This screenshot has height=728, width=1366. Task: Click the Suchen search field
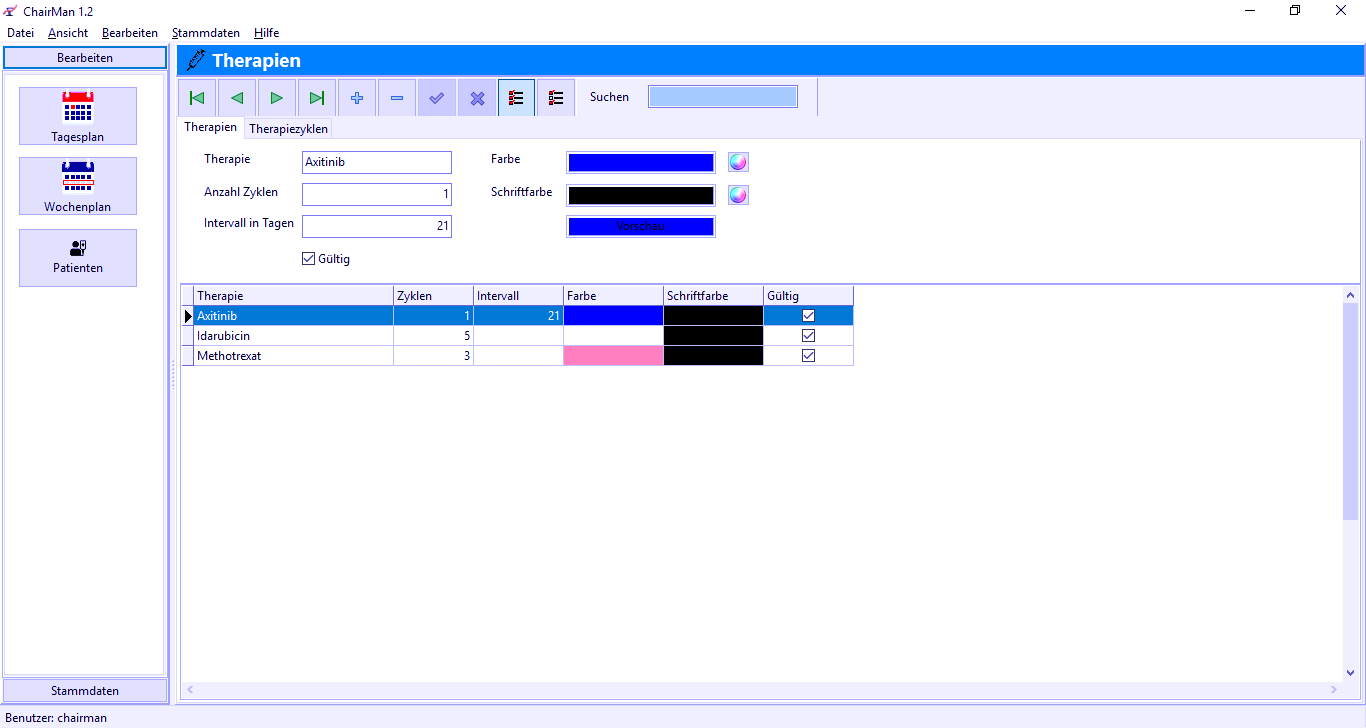coord(722,97)
